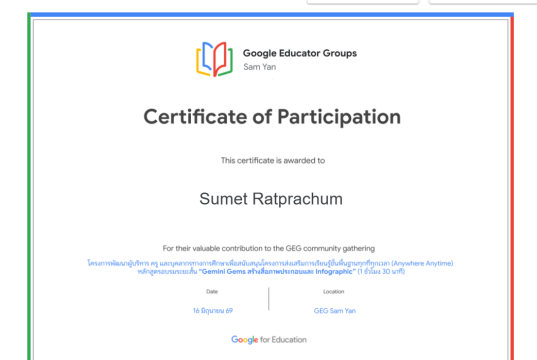Click the location value 'GEG Sam Yan'
Screen dimensions: 537x360
point(335,311)
